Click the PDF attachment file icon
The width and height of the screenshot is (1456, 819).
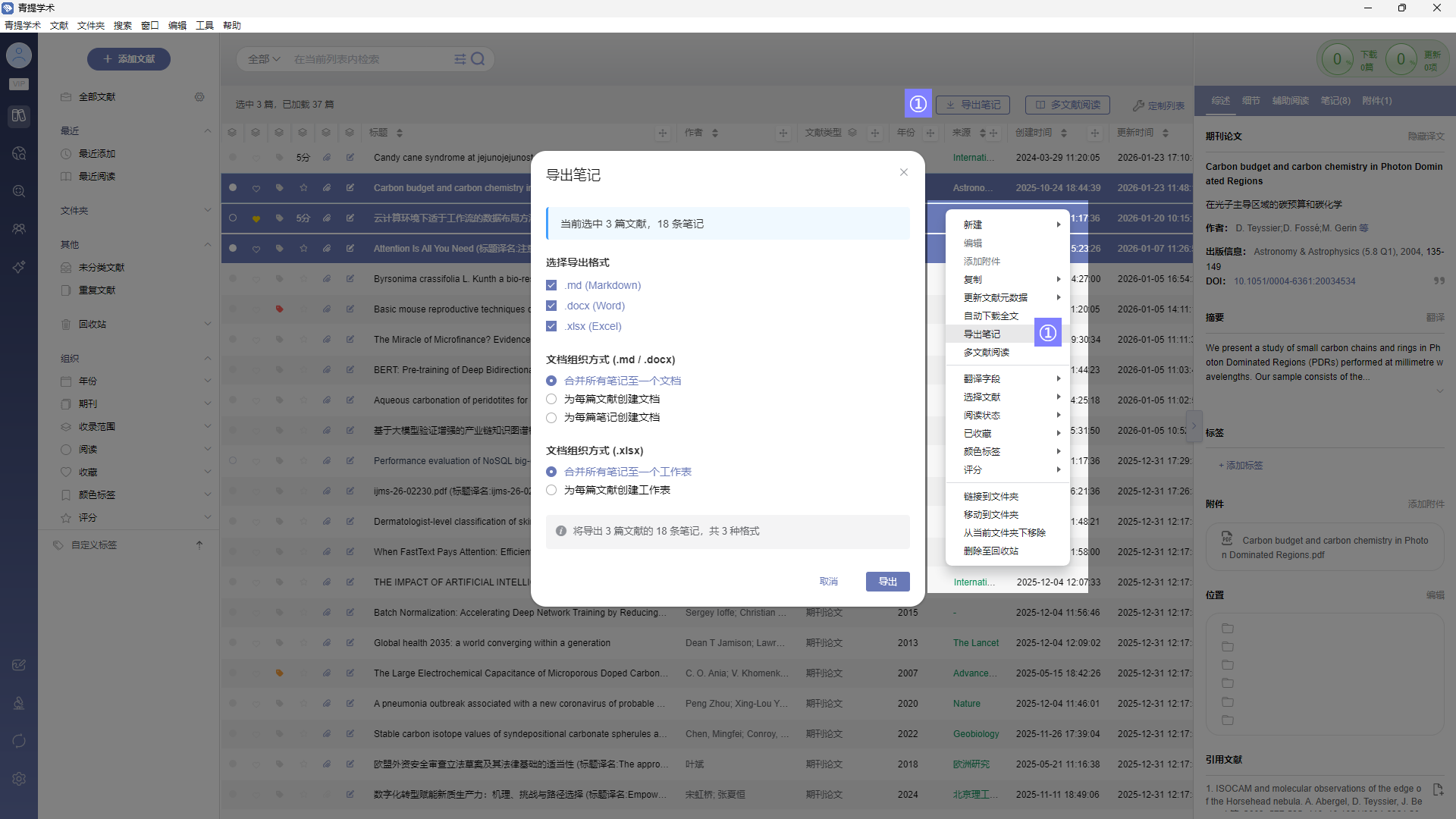(x=1227, y=538)
